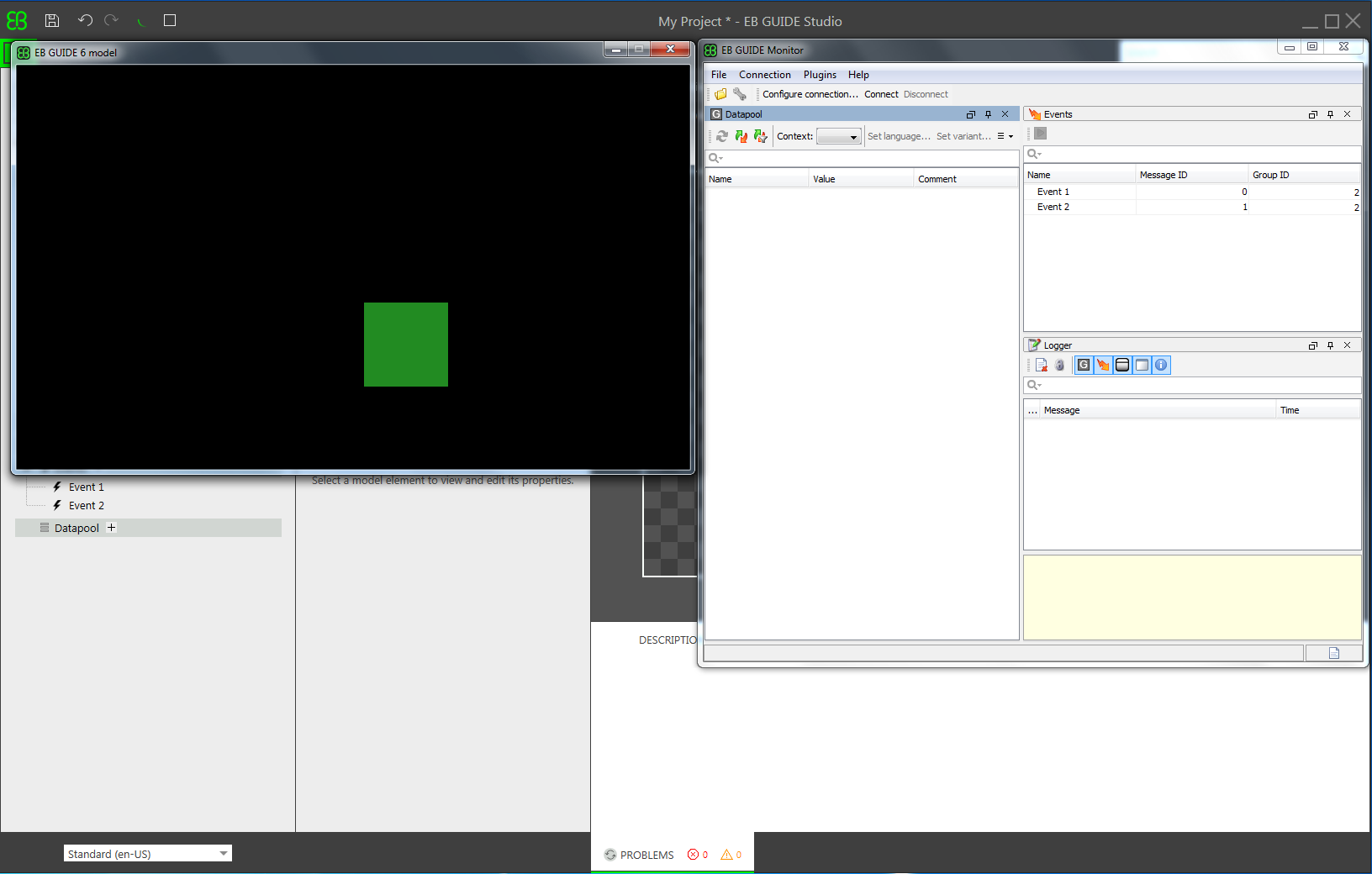The image size is (1372, 874).
Task: Pin the Events panel
Action: (x=1330, y=114)
